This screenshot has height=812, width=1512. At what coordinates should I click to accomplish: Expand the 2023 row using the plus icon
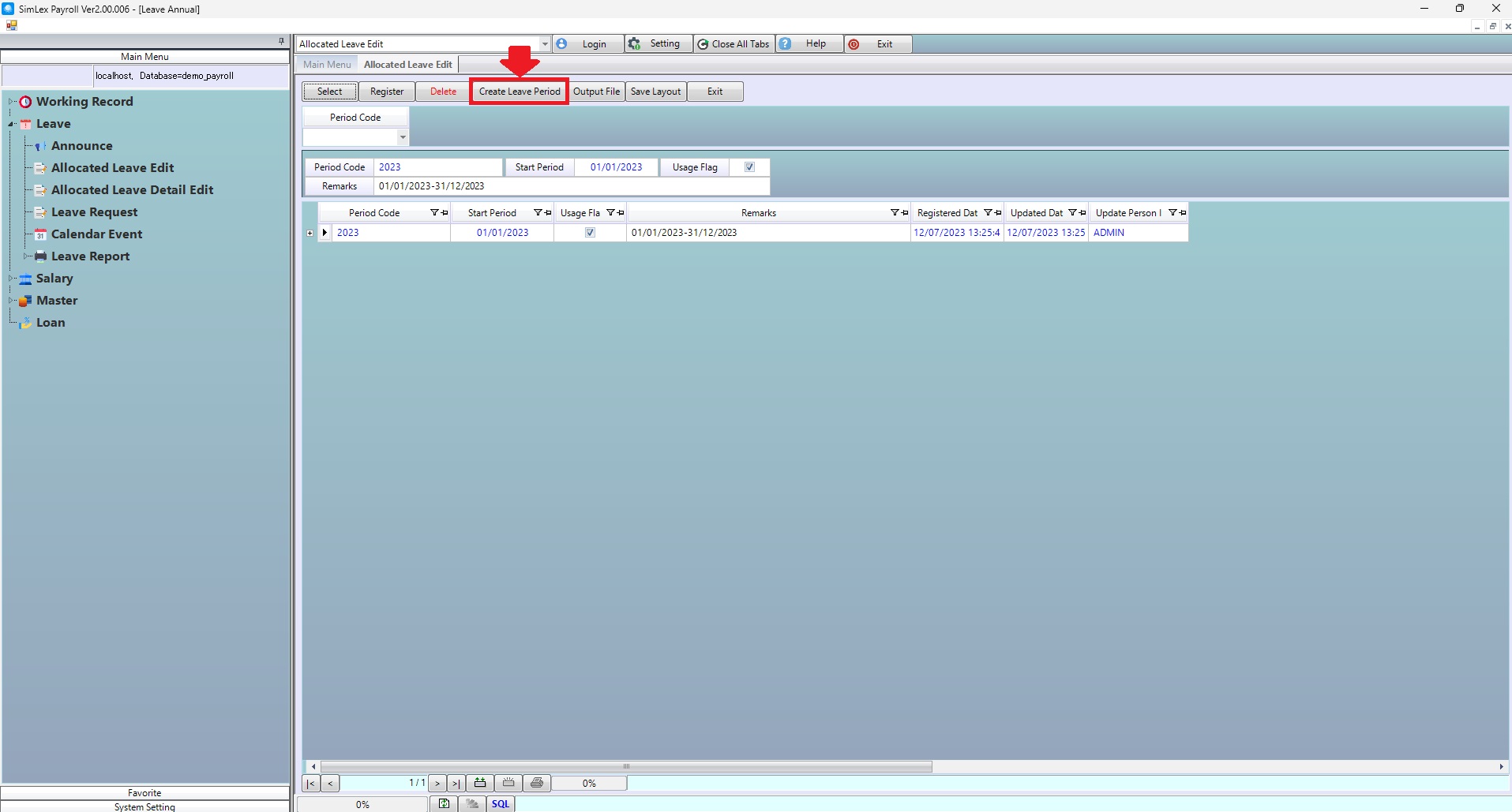pyautogui.click(x=310, y=233)
